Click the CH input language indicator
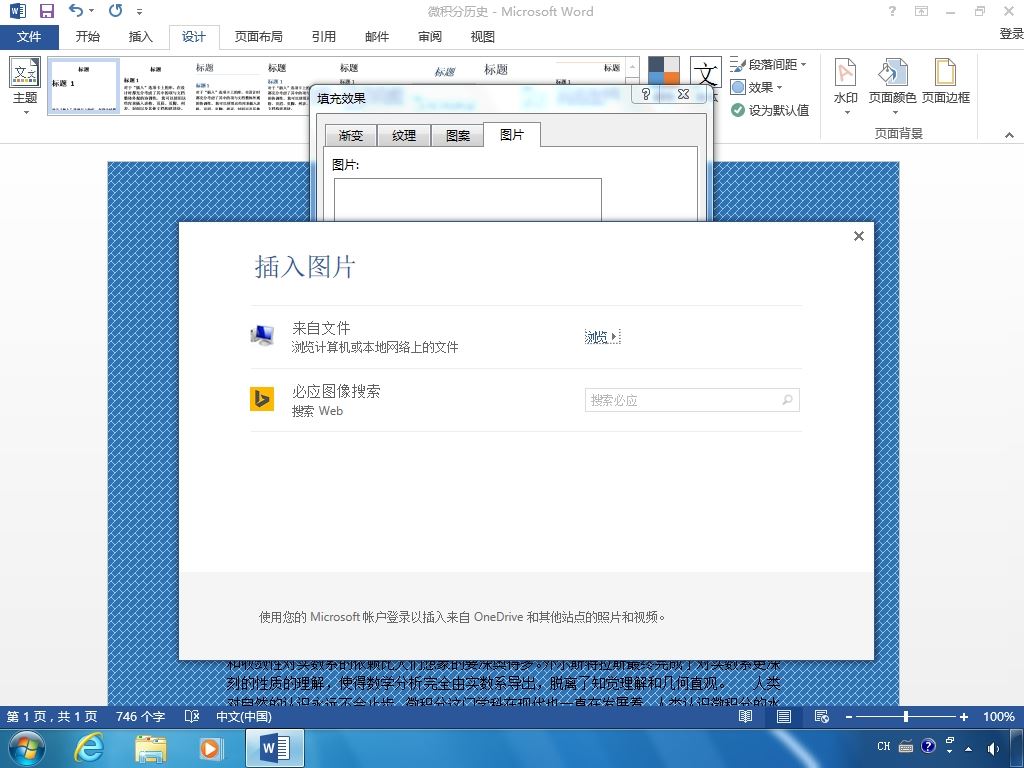1024x768 pixels. (884, 746)
